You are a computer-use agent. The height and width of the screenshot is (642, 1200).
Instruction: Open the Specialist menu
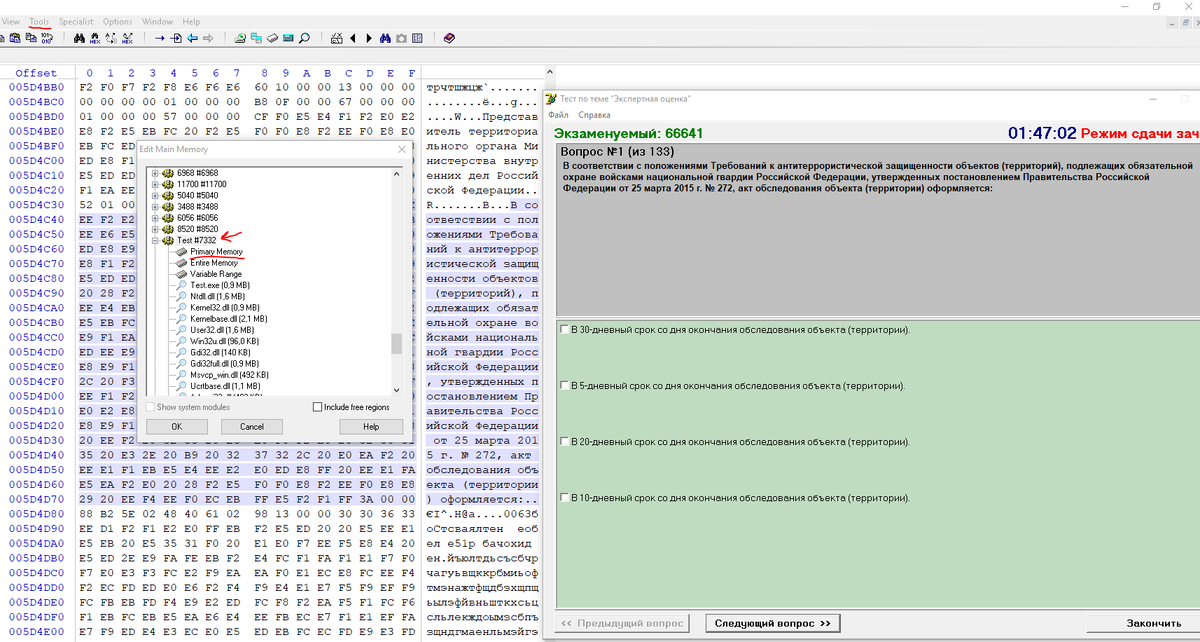76,21
